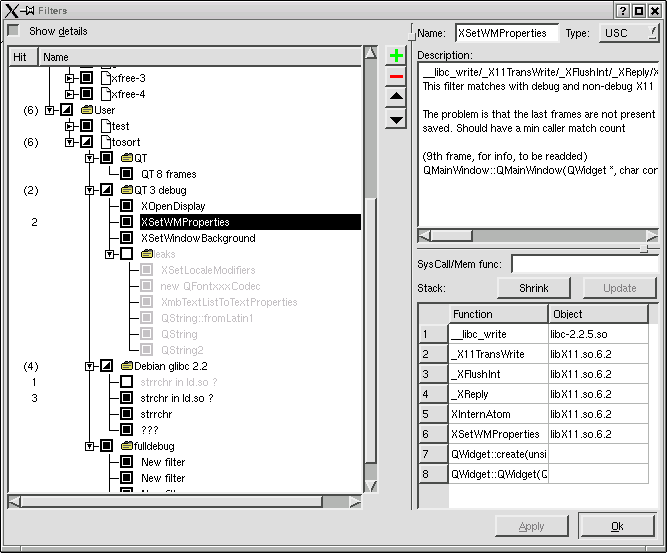The height and width of the screenshot is (553, 667).
Task: Select the XSetWindowBackground tree item
Action: pos(198,238)
